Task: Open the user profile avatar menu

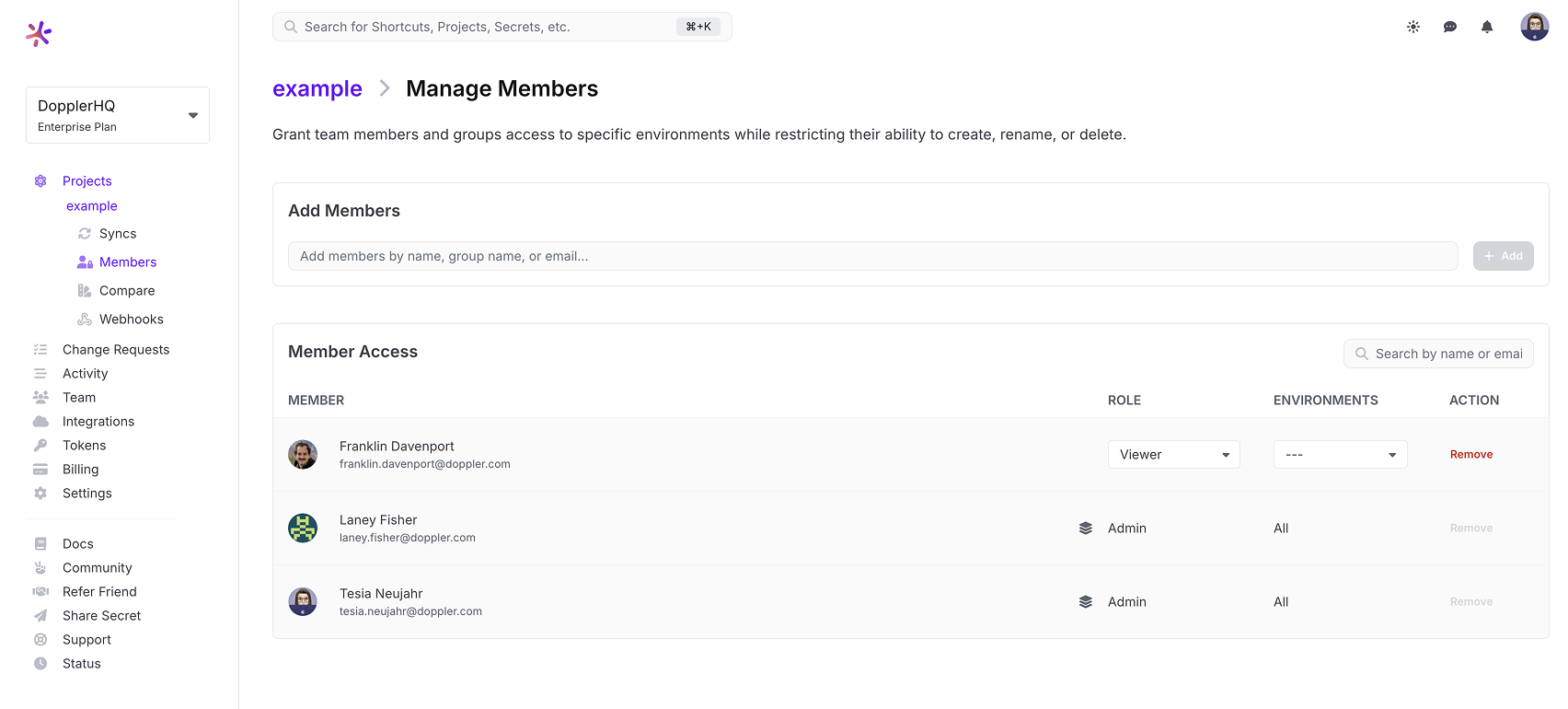Action: click(1535, 27)
